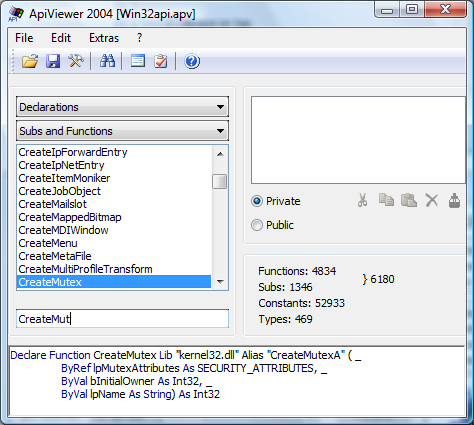Select CreateMenu in the list
Viewport: 474px width, 425px height.
point(114,243)
